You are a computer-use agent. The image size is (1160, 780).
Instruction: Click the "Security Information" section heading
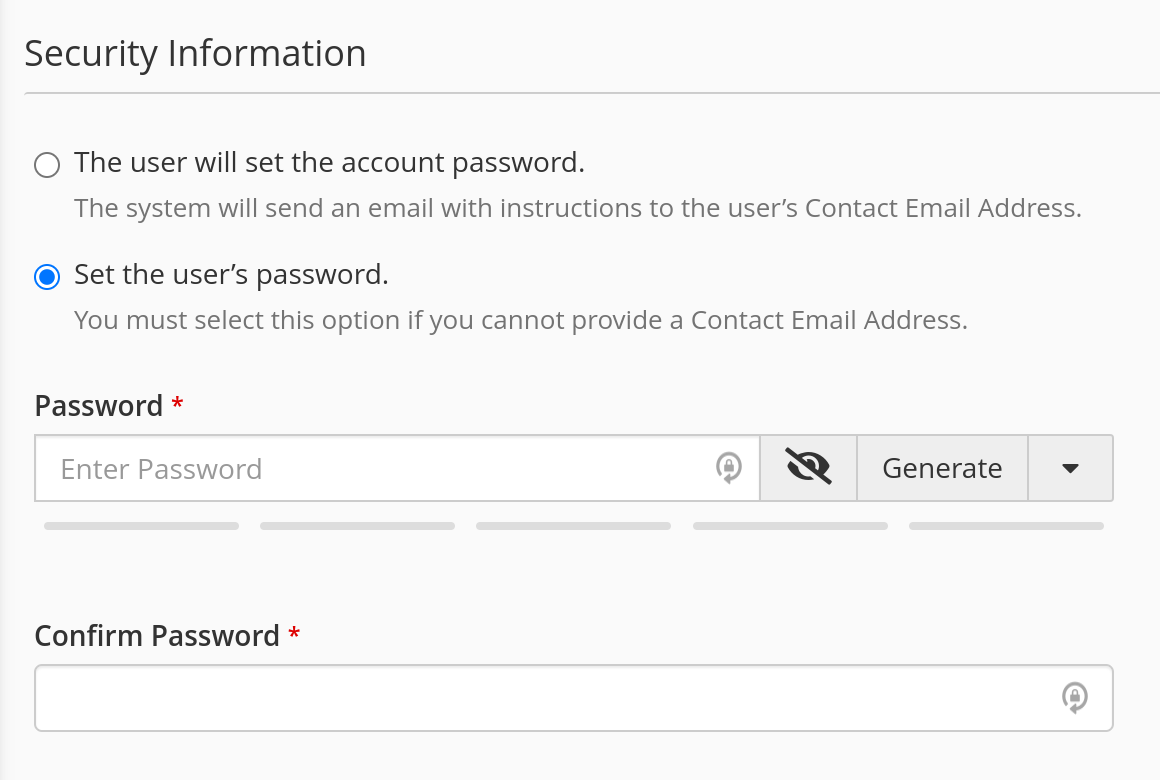tap(195, 53)
